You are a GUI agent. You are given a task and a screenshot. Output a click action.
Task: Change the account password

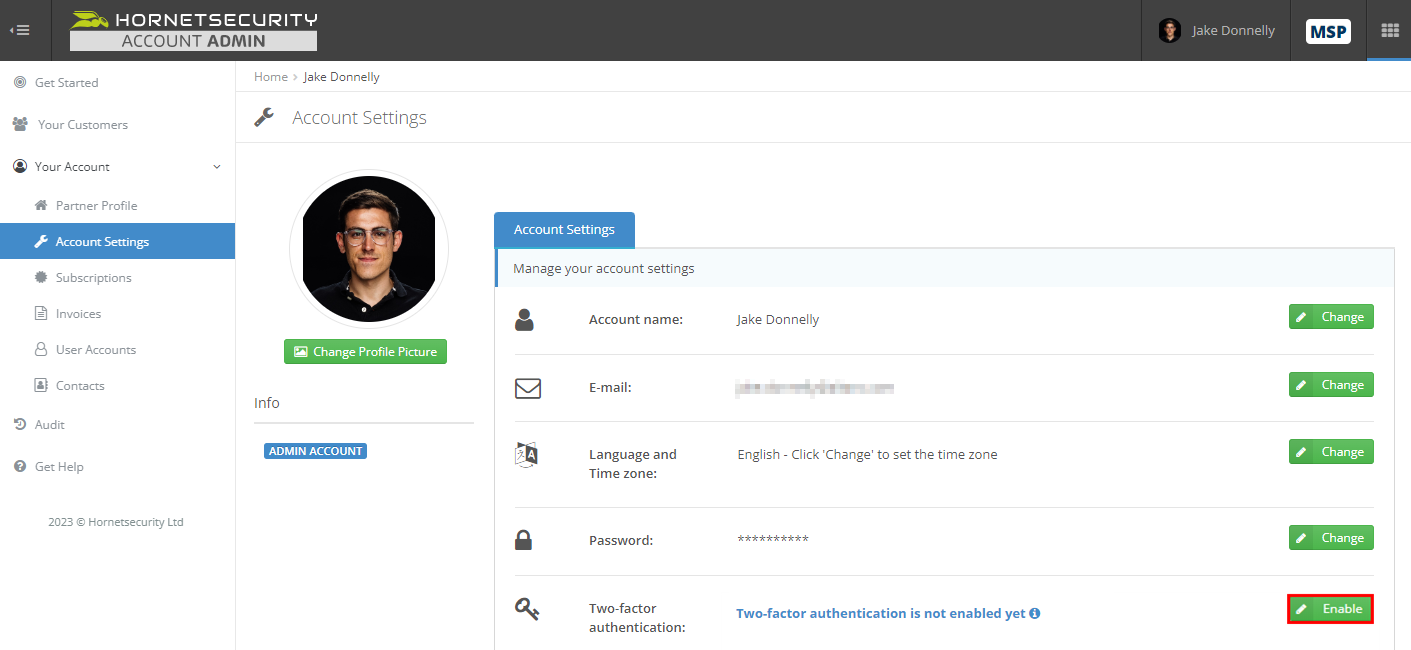click(1330, 537)
